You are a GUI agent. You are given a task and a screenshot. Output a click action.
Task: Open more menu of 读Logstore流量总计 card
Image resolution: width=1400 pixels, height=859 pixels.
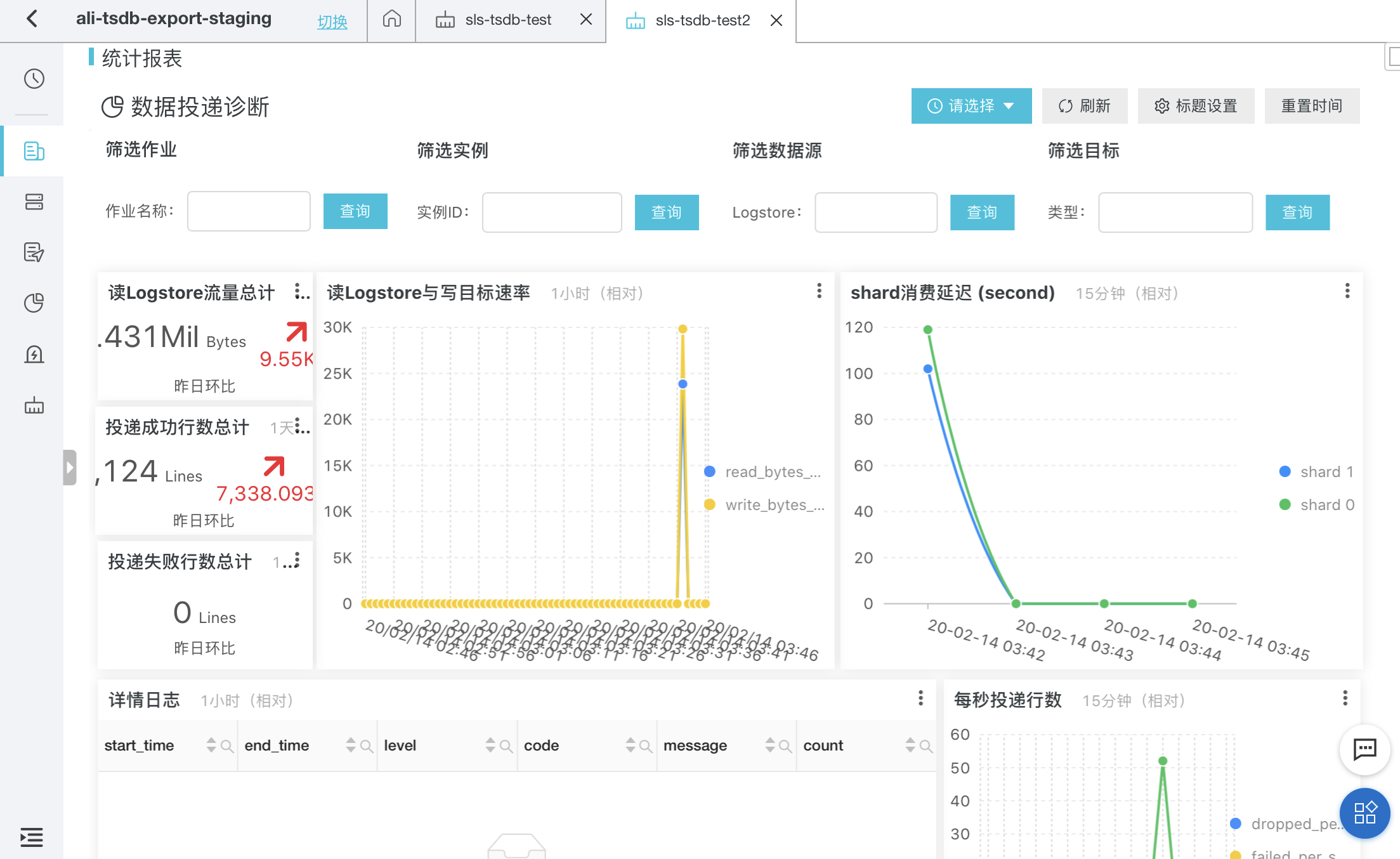click(298, 291)
